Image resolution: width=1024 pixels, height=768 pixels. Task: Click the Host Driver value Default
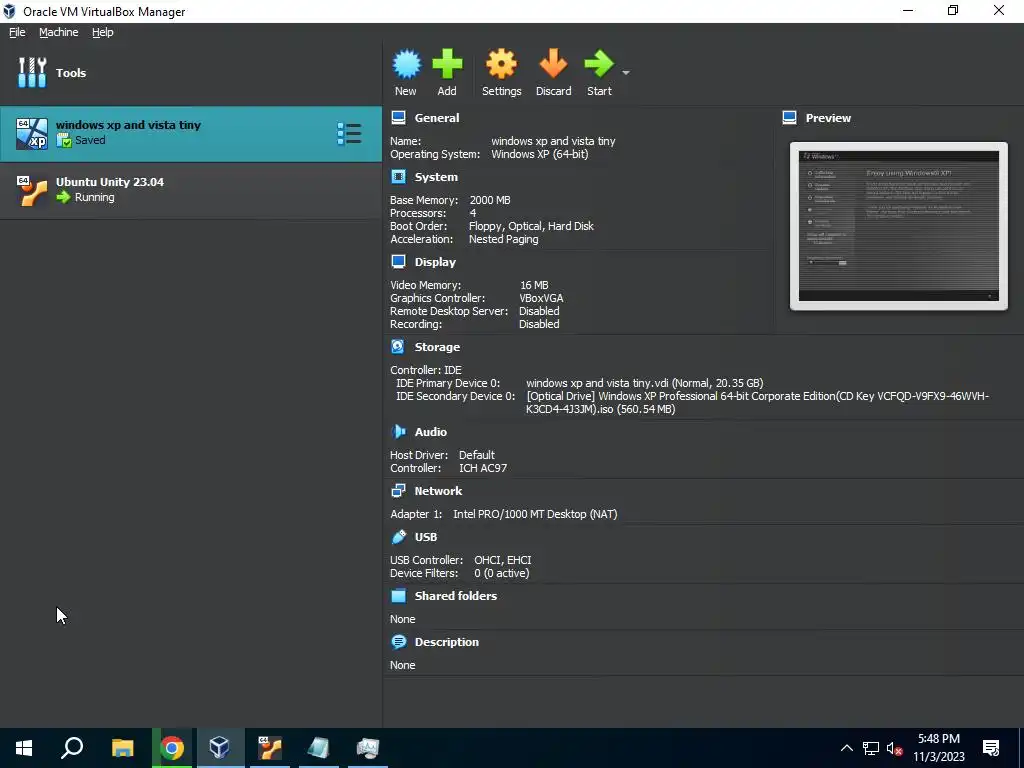click(477, 455)
